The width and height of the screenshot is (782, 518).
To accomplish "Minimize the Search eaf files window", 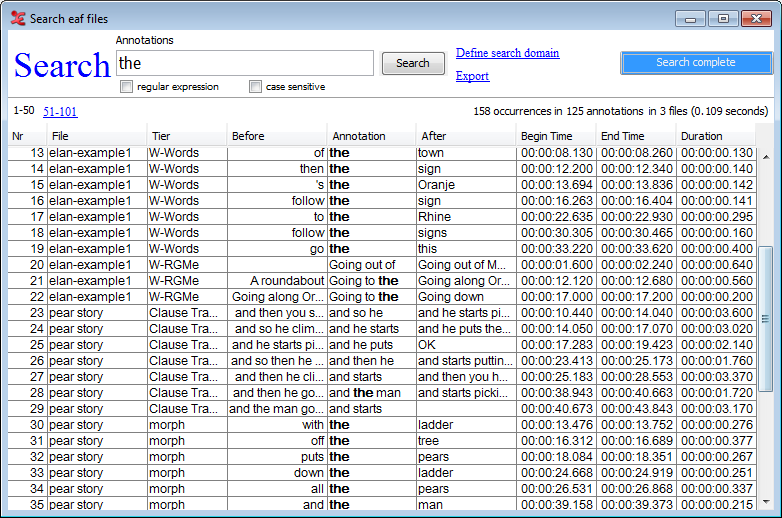I will [x=690, y=19].
